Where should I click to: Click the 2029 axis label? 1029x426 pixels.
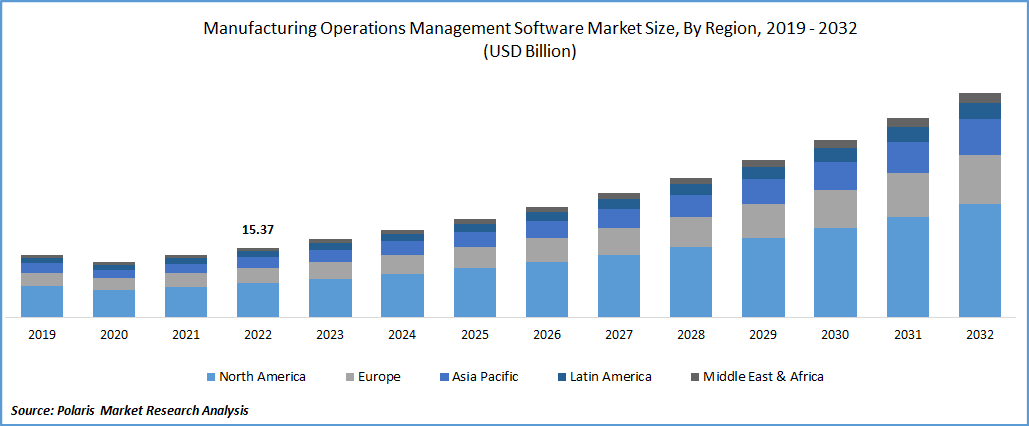coord(763,334)
